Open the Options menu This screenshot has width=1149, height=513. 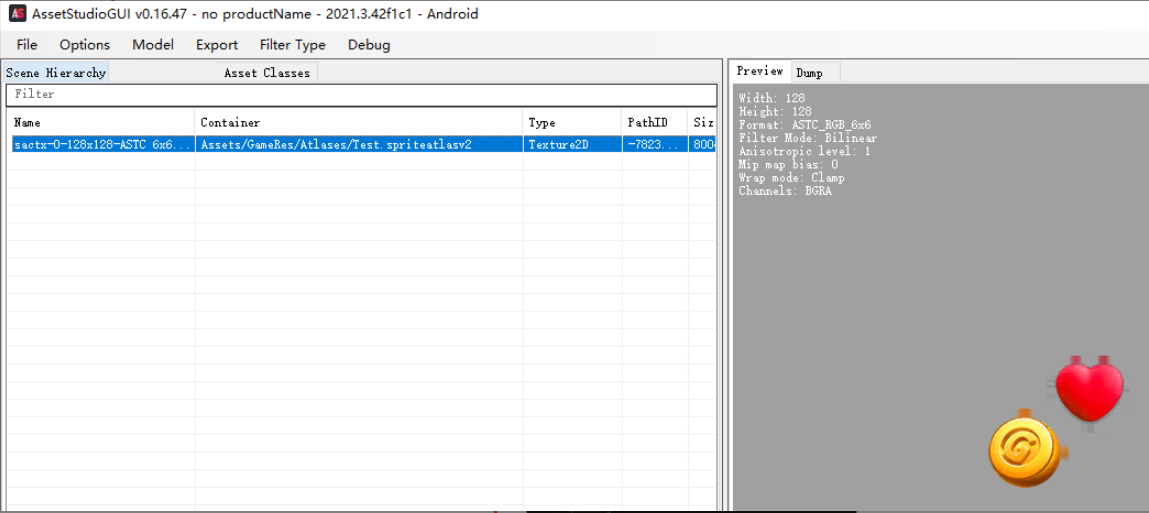coord(85,45)
